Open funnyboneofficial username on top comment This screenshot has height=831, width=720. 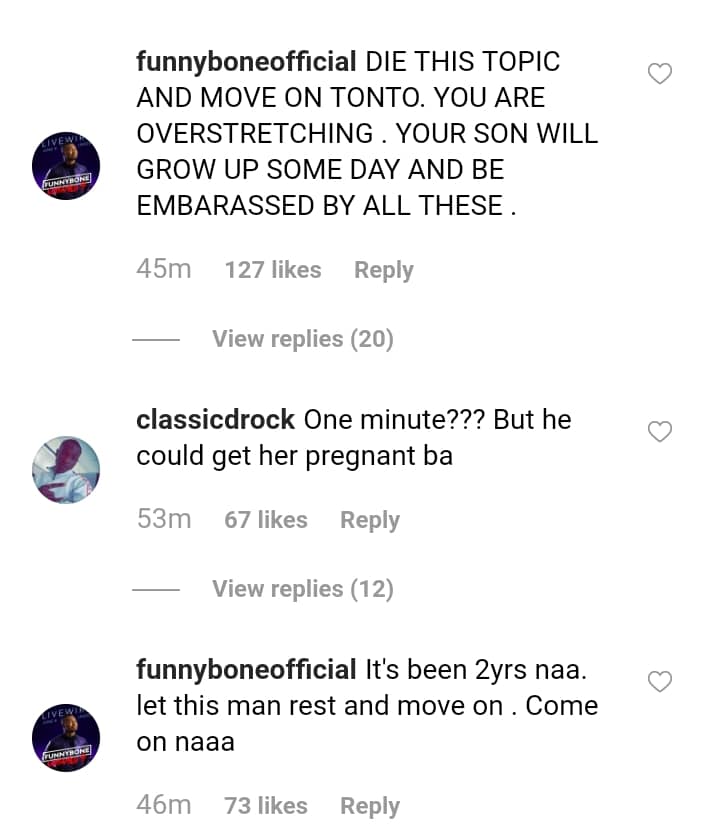pyautogui.click(x=246, y=62)
